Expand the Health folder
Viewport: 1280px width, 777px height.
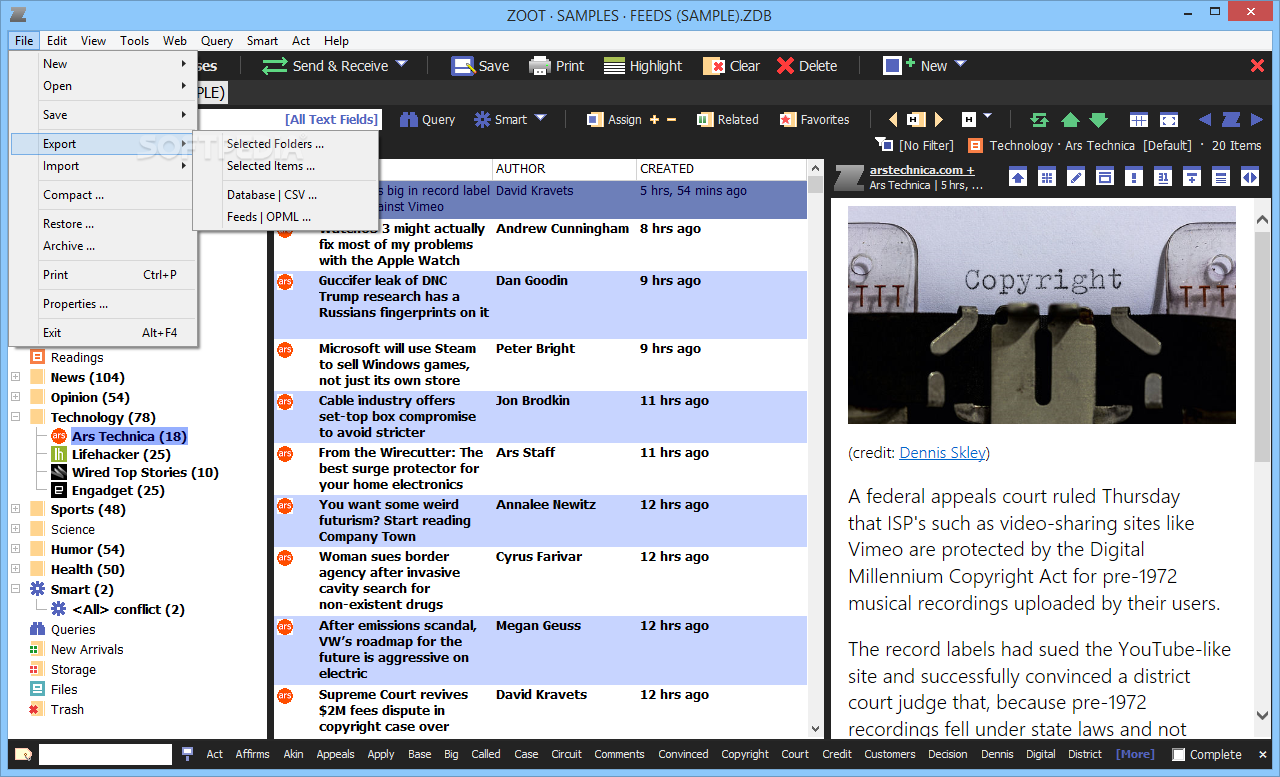15,569
